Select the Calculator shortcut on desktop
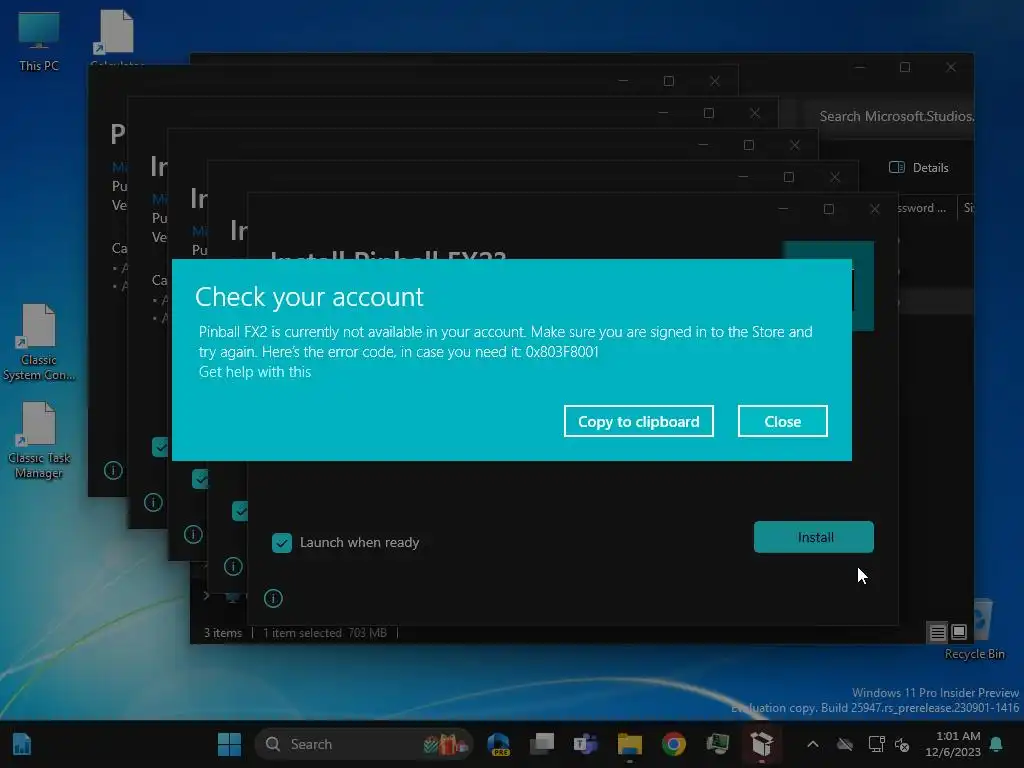Image resolution: width=1024 pixels, height=768 pixels. (x=117, y=38)
